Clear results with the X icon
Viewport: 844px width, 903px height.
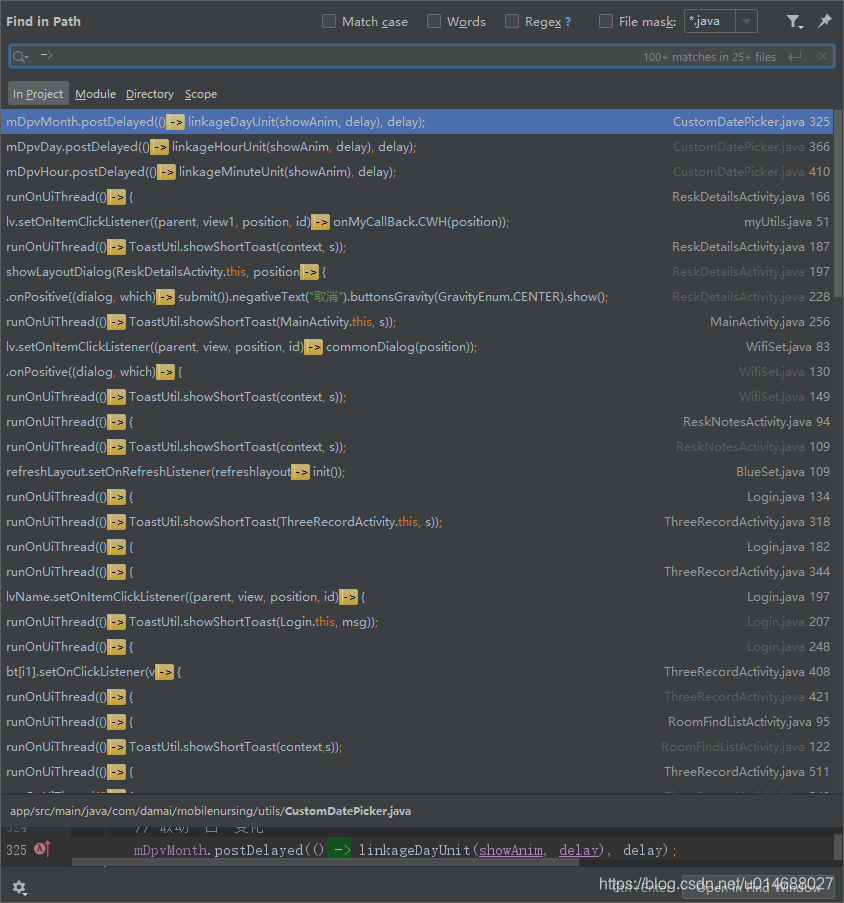tap(824, 56)
